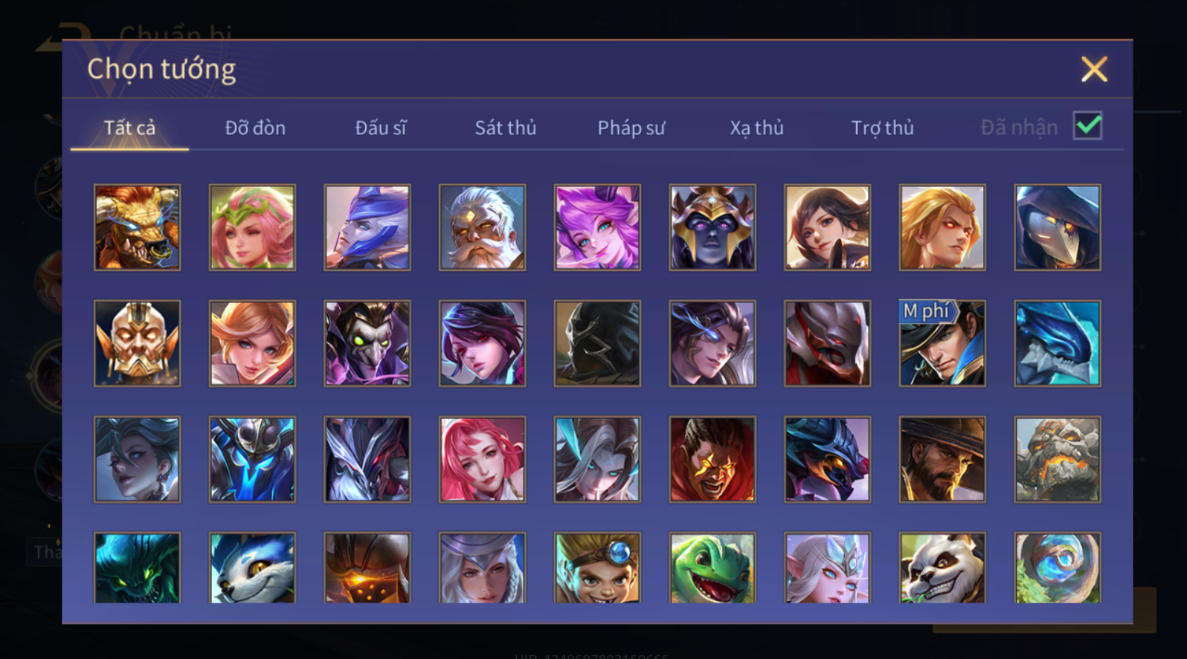Pick the blue raccoon hero portrait
1187x659 pixels.
[252, 567]
